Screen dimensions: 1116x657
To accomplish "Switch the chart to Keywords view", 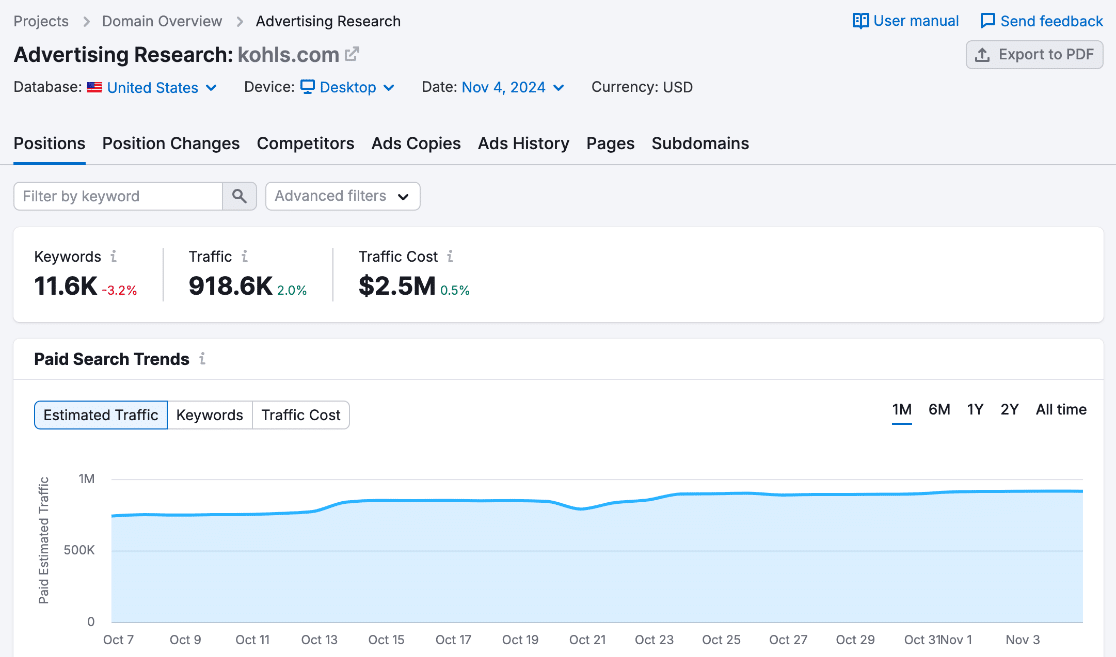I will 210,414.
